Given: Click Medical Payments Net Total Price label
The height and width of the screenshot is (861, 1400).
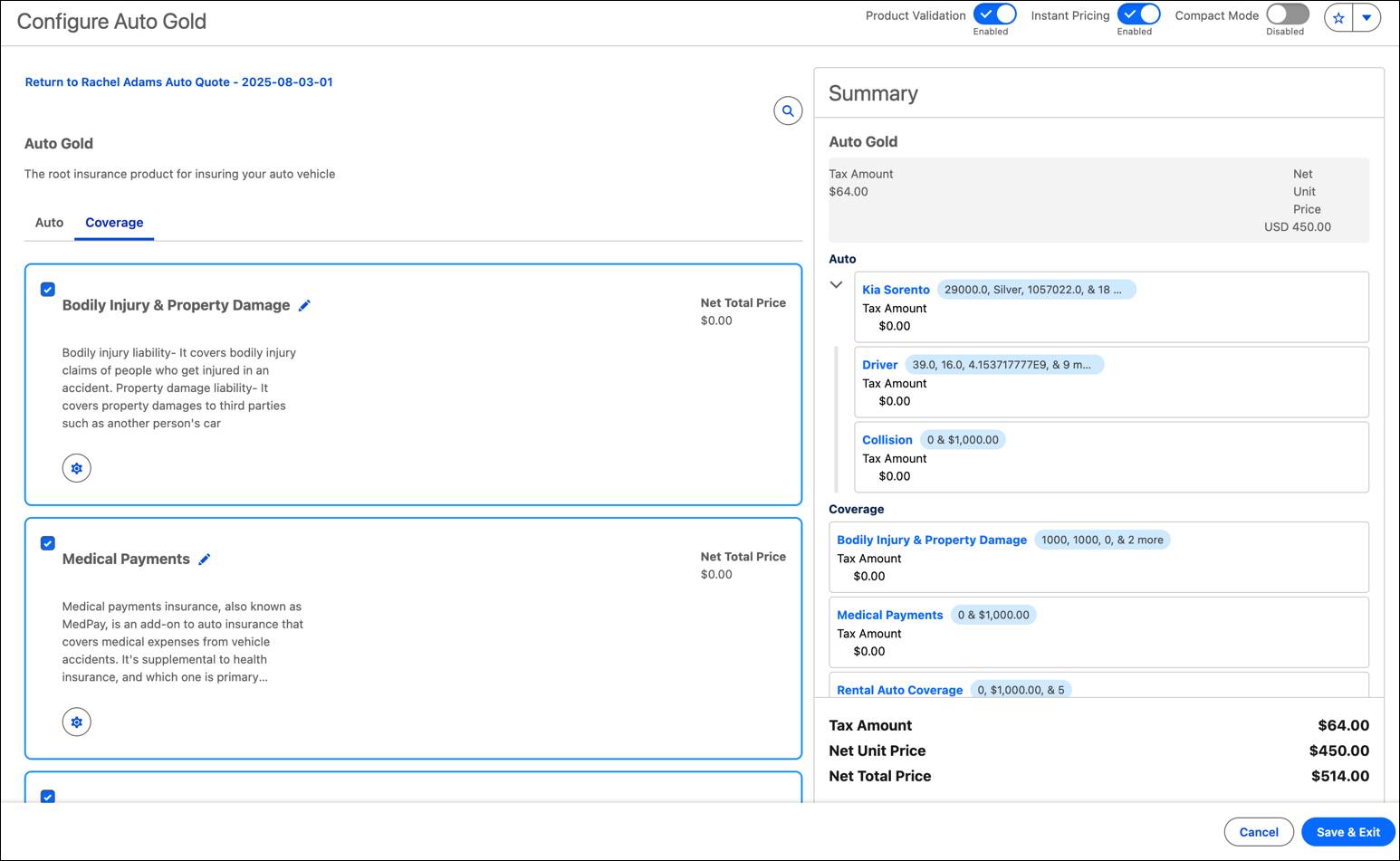Looking at the screenshot, I should 743,557.
